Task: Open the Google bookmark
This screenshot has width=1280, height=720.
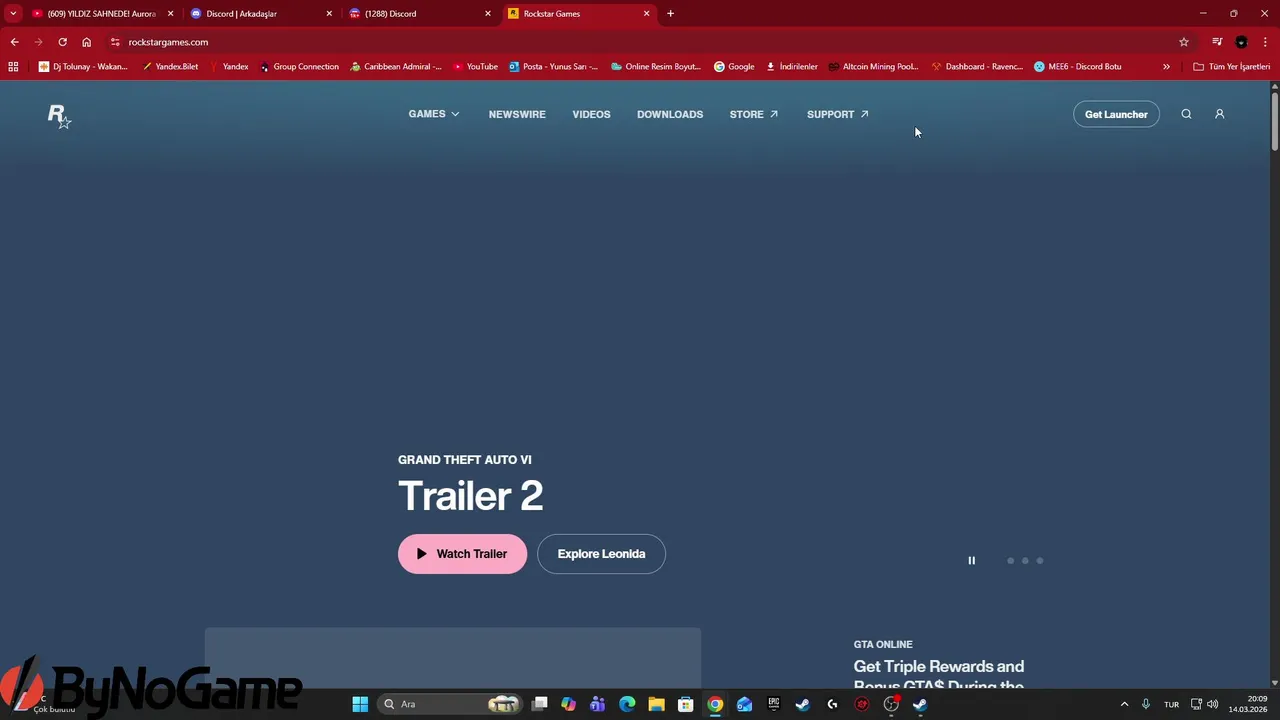Action: pyautogui.click(x=734, y=67)
